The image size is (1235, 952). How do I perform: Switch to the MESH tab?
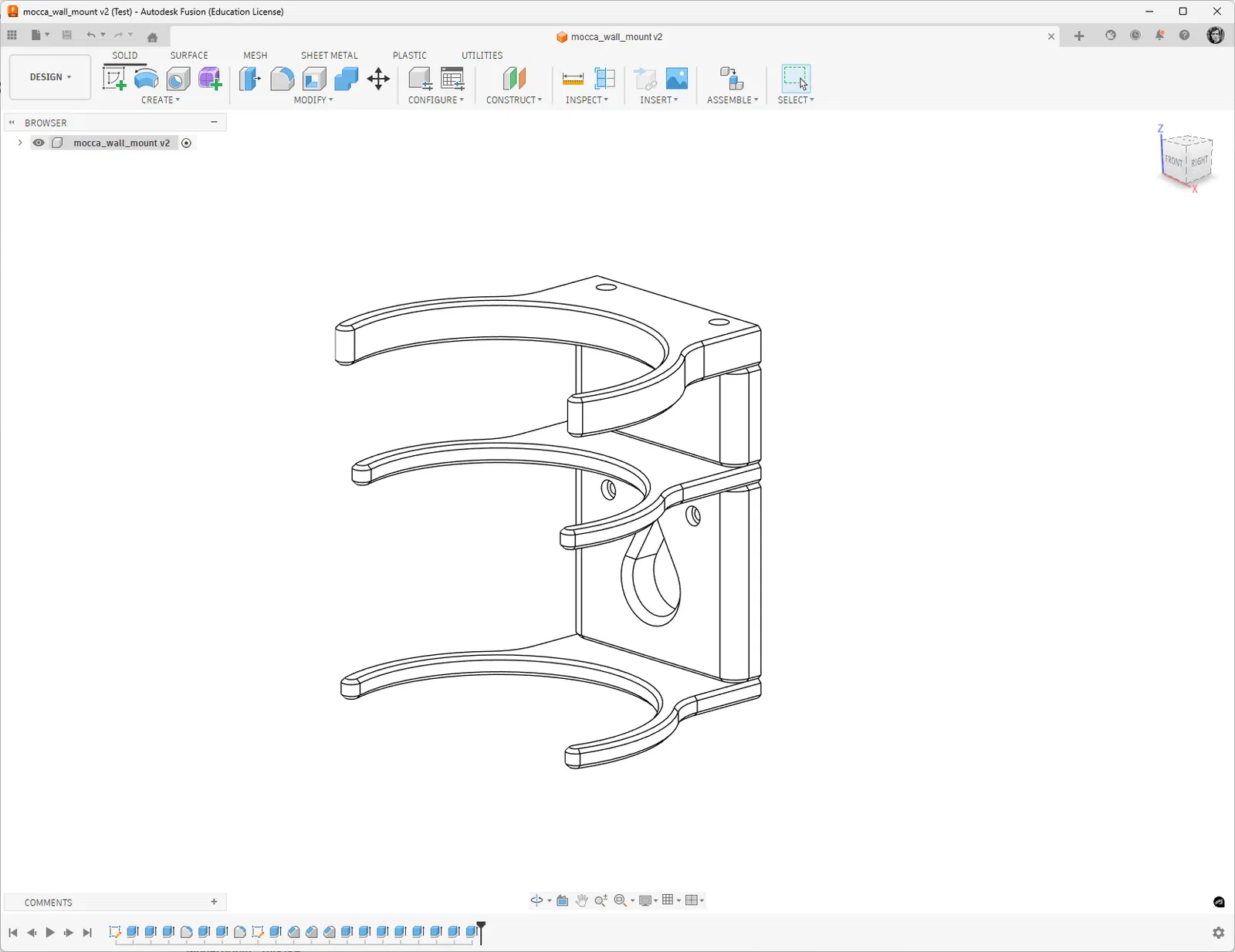(255, 56)
